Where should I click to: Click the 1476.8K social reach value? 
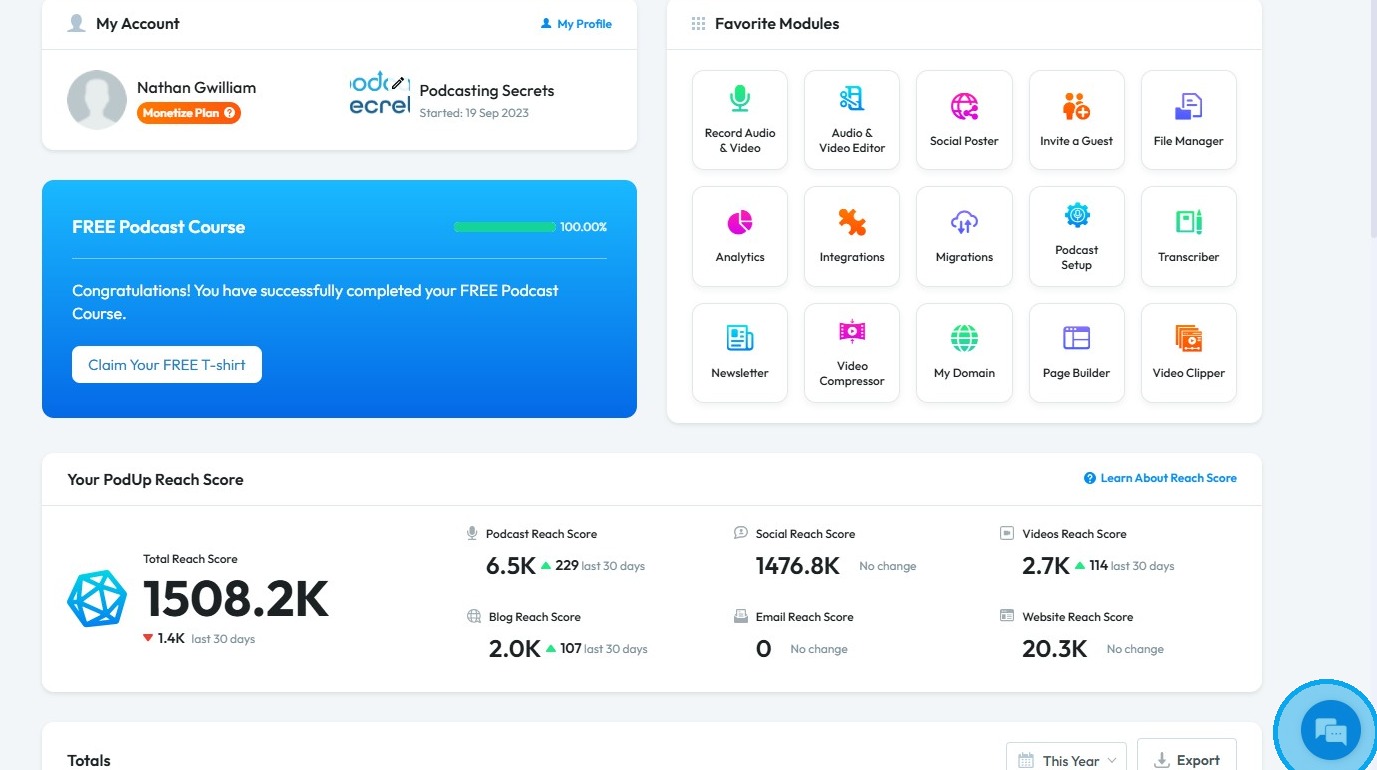click(798, 566)
